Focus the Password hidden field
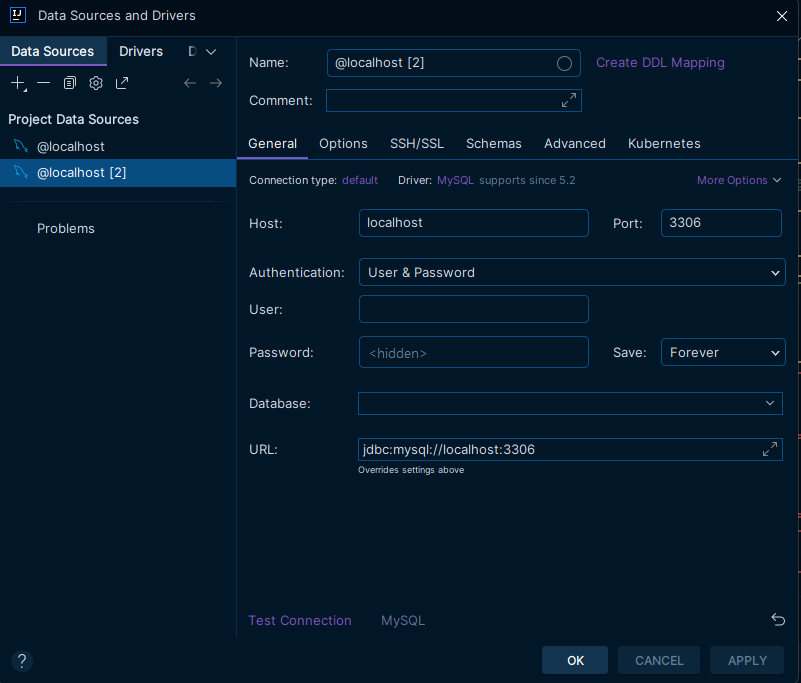Viewport: 801px width, 683px height. coord(474,352)
